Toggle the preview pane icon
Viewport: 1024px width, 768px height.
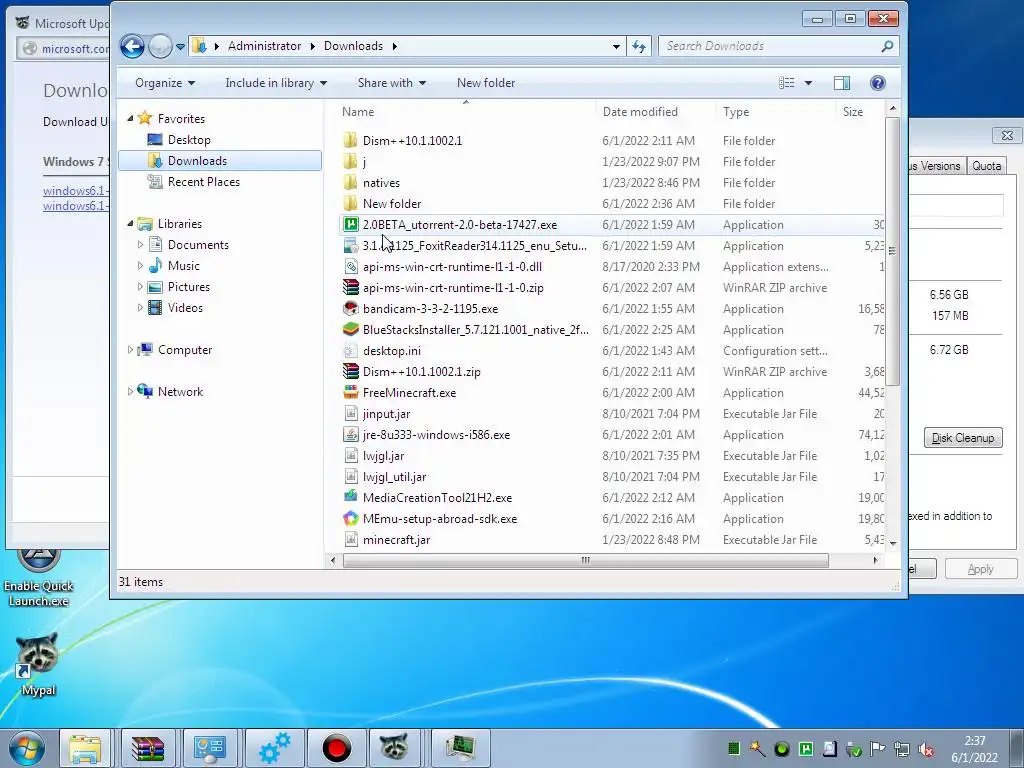tap(842, 83)
